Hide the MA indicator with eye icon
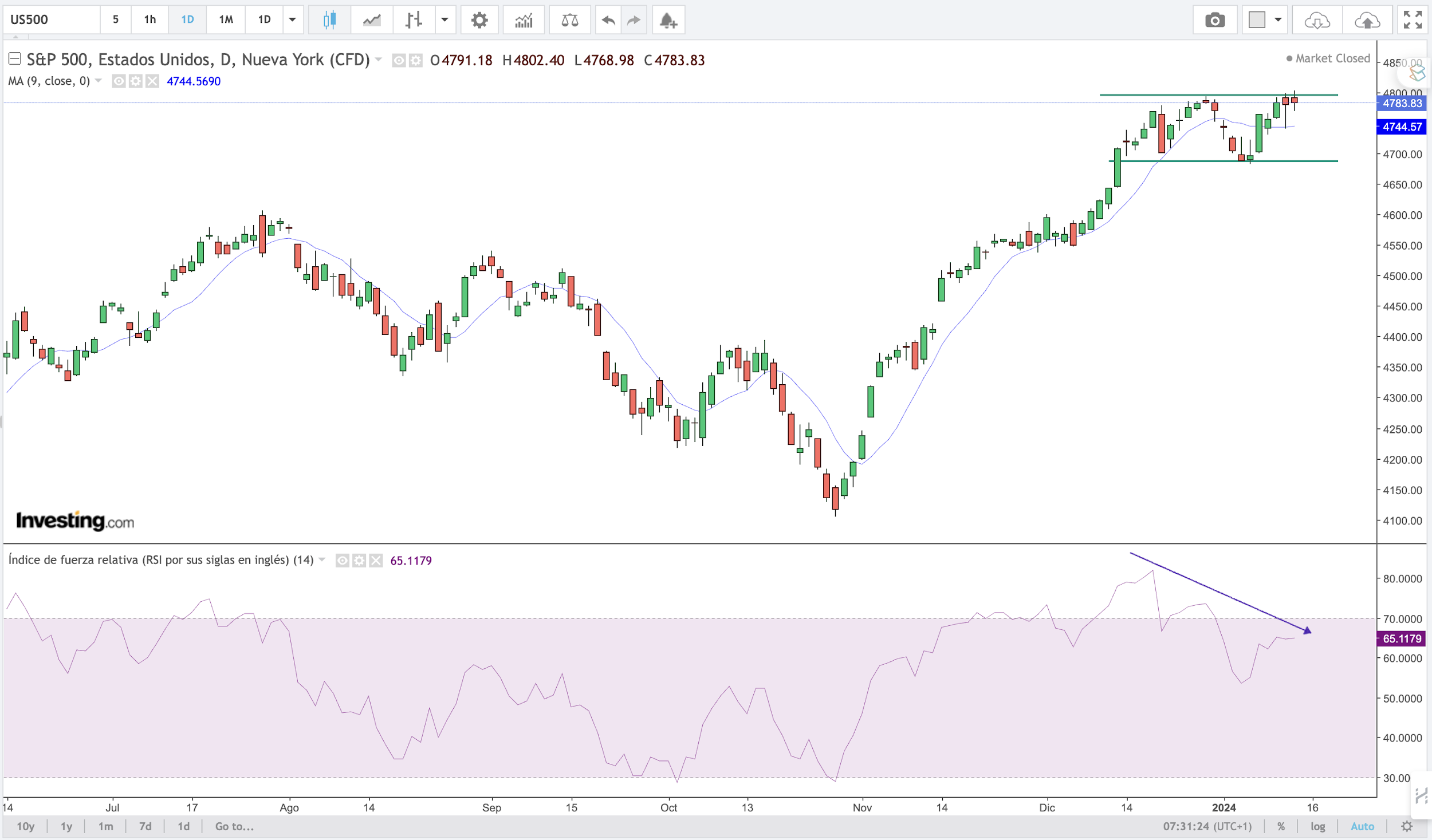Screen dimensions: 1432x840 (x=119, y=81)
